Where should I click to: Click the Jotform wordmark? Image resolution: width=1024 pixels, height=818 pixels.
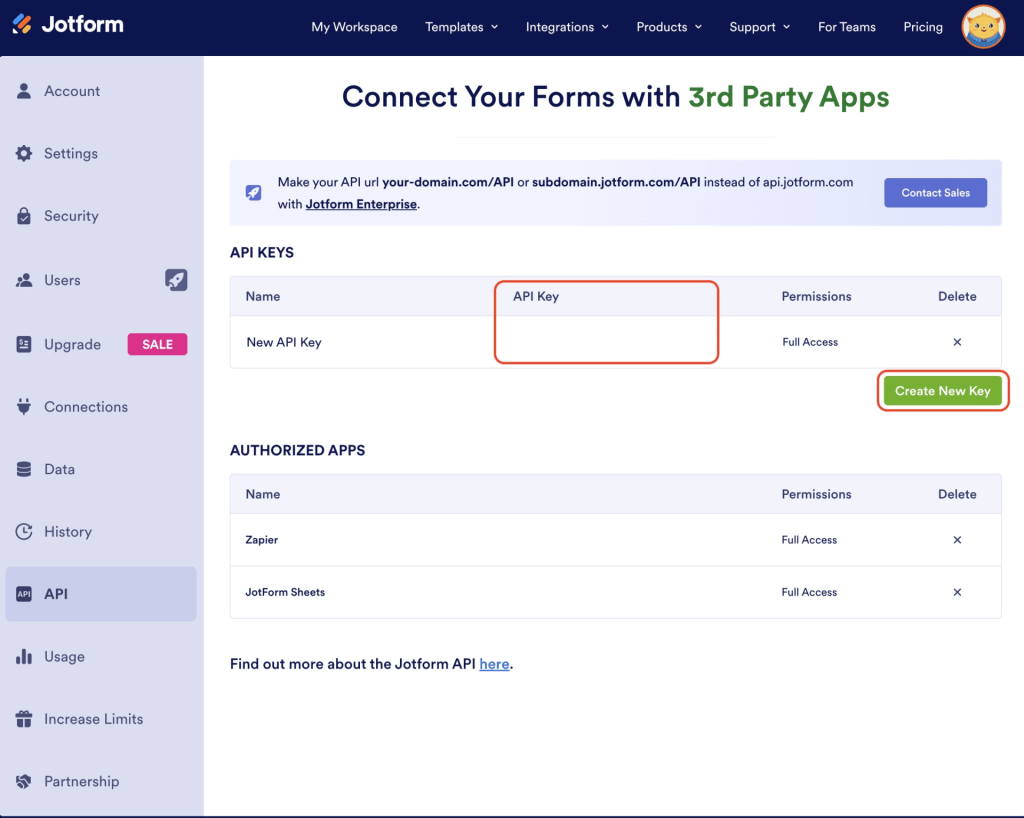[x=82, y=24]
